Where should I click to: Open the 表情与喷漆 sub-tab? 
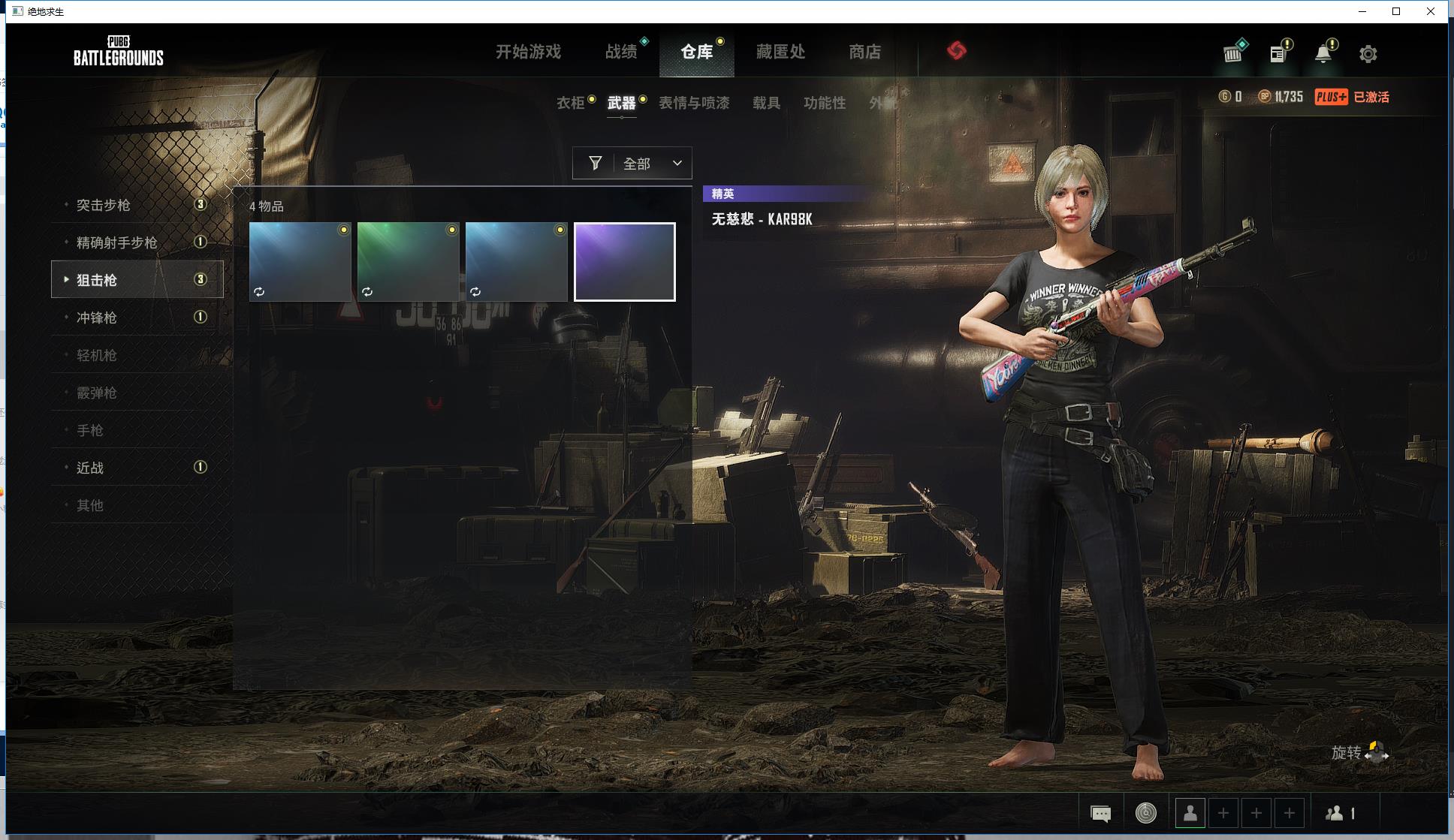[x=694, y=103]
